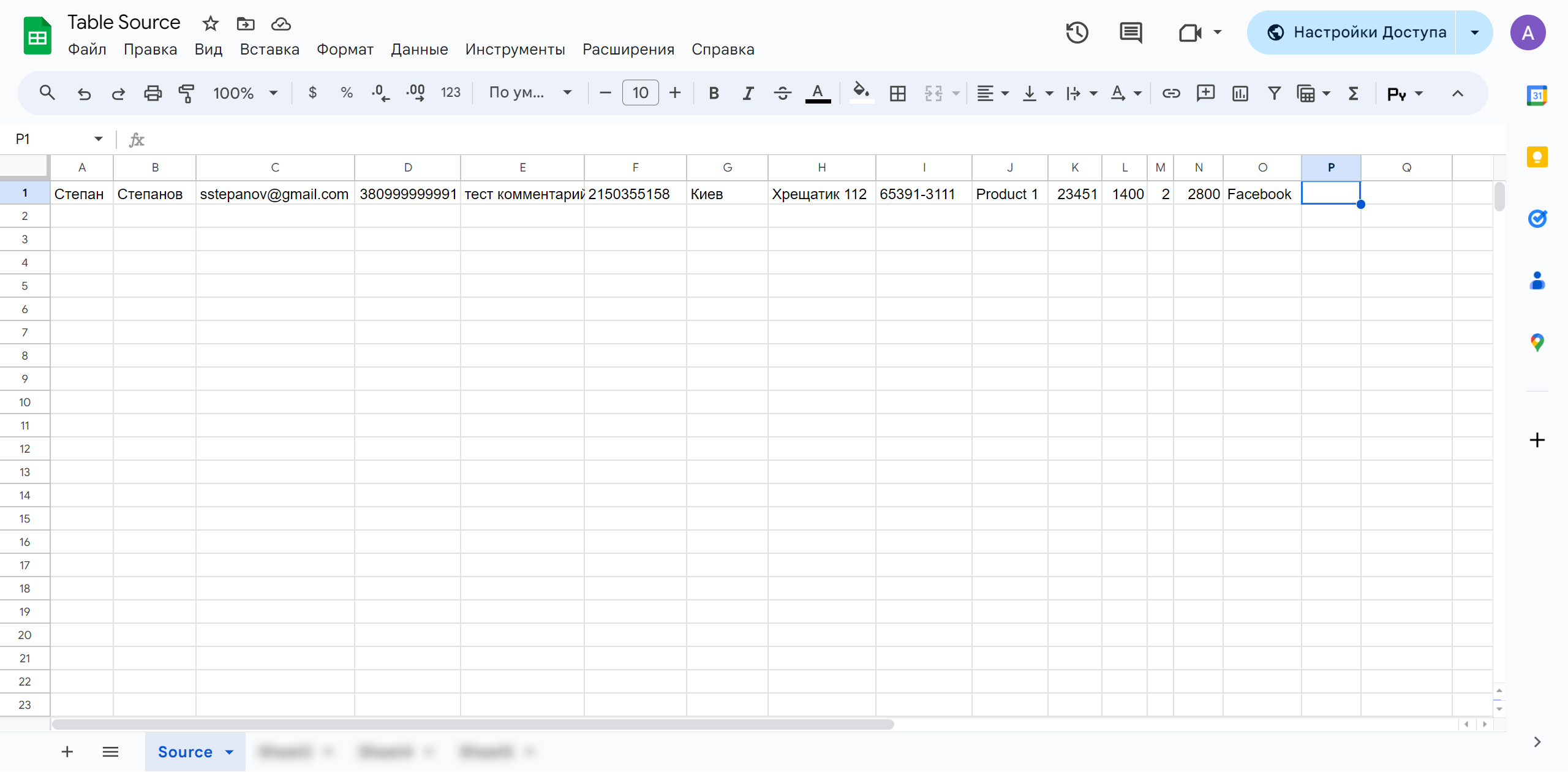1568x772 pixels.
Task: Open table views dropdown
Action: [x=1314, y=93]
